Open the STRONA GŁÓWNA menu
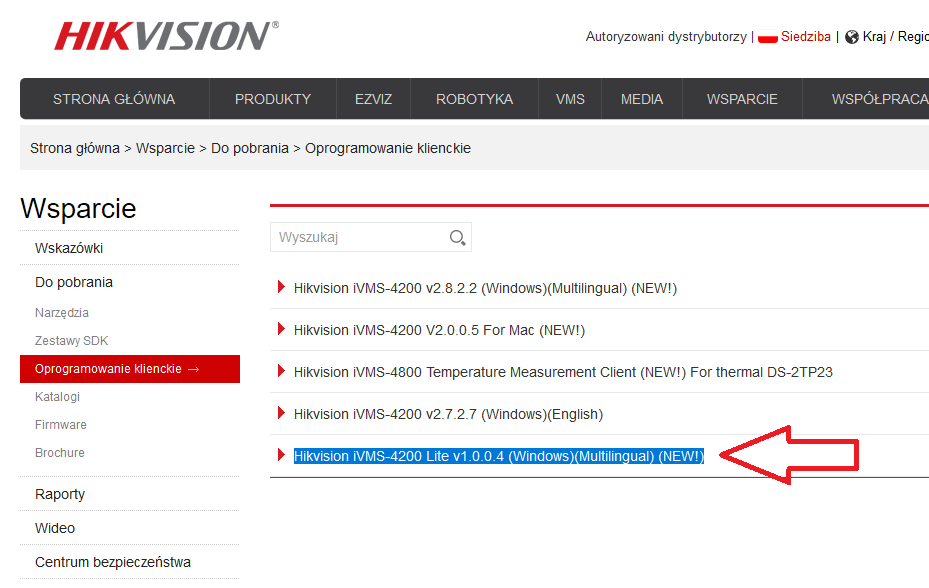This screenshot has height=588, width=929. tap(114, 99)
